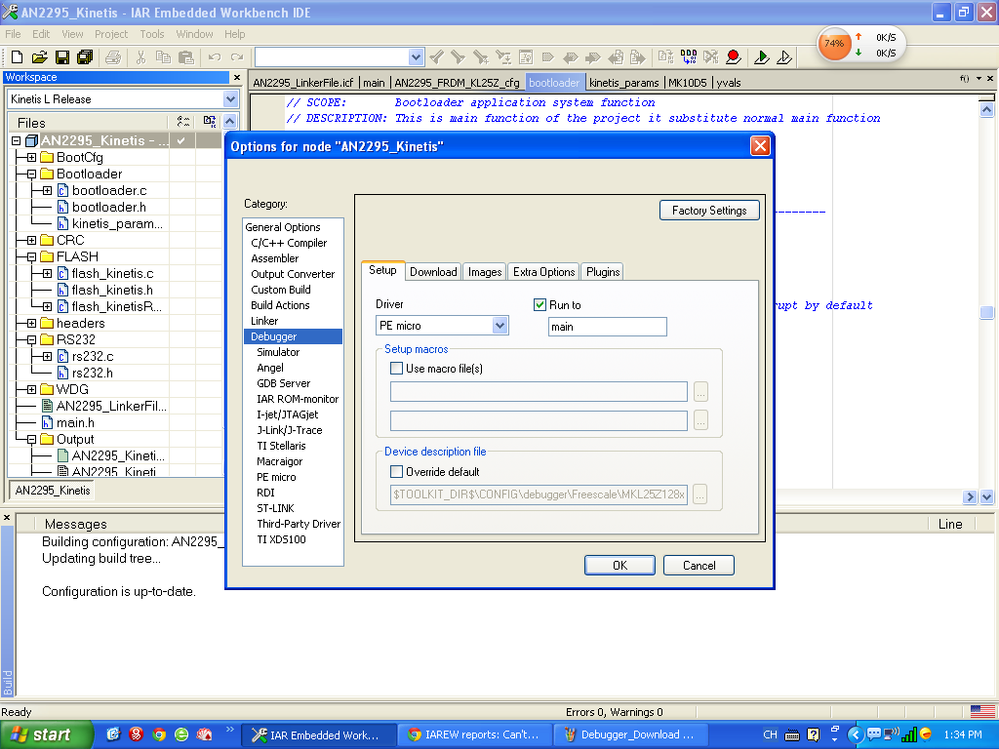The width and height of the screenshot is (999, 749).
Task: Open the Kinetis L Release configuration dropdown
Action: (229, 99)
